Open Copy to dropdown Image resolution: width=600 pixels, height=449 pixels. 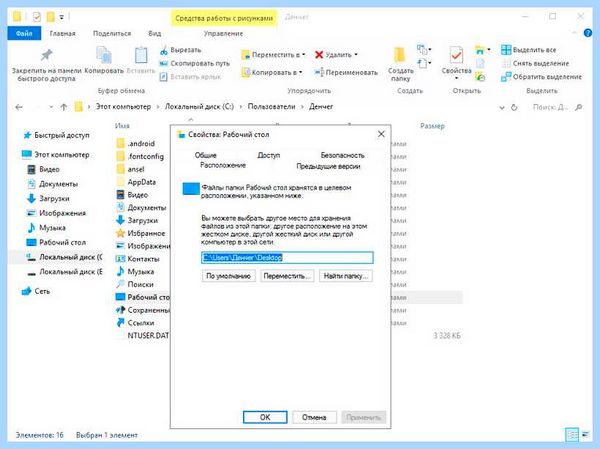point(272,72)
